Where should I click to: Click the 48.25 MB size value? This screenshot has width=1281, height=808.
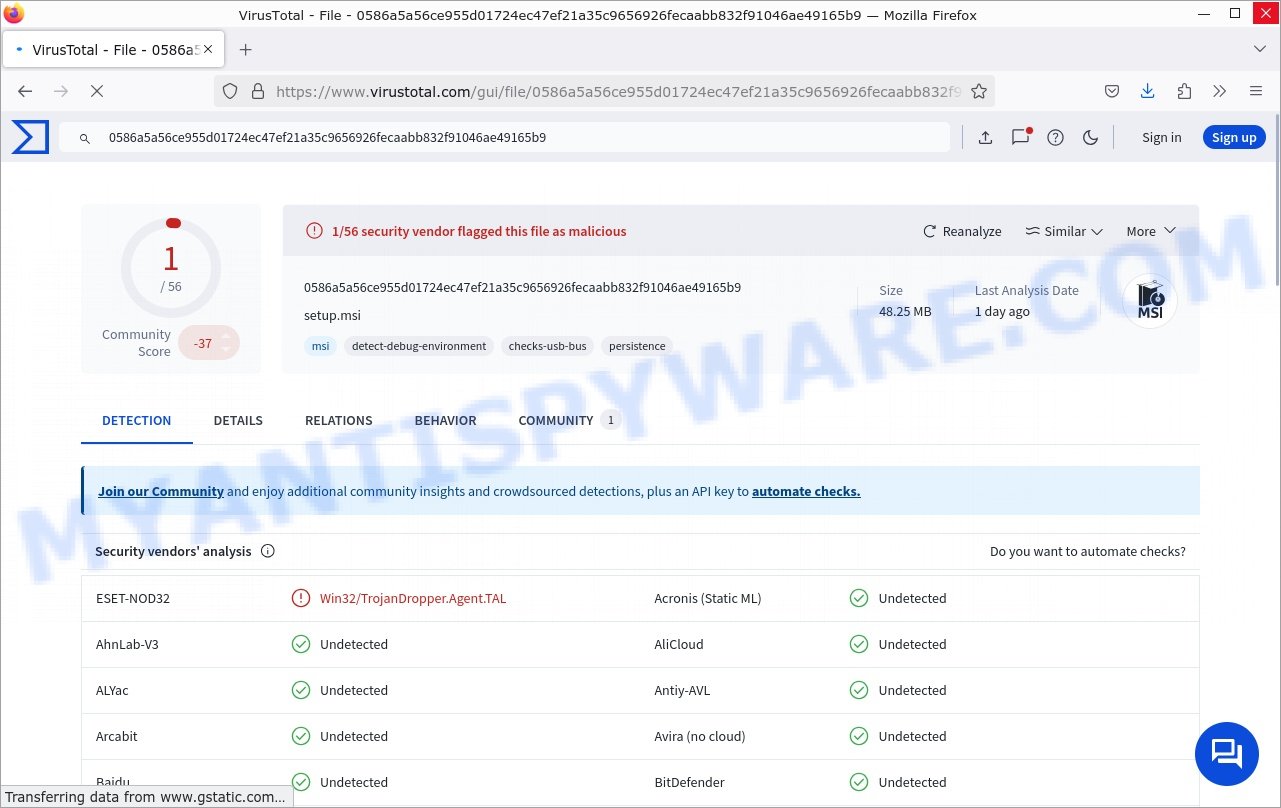905,311
